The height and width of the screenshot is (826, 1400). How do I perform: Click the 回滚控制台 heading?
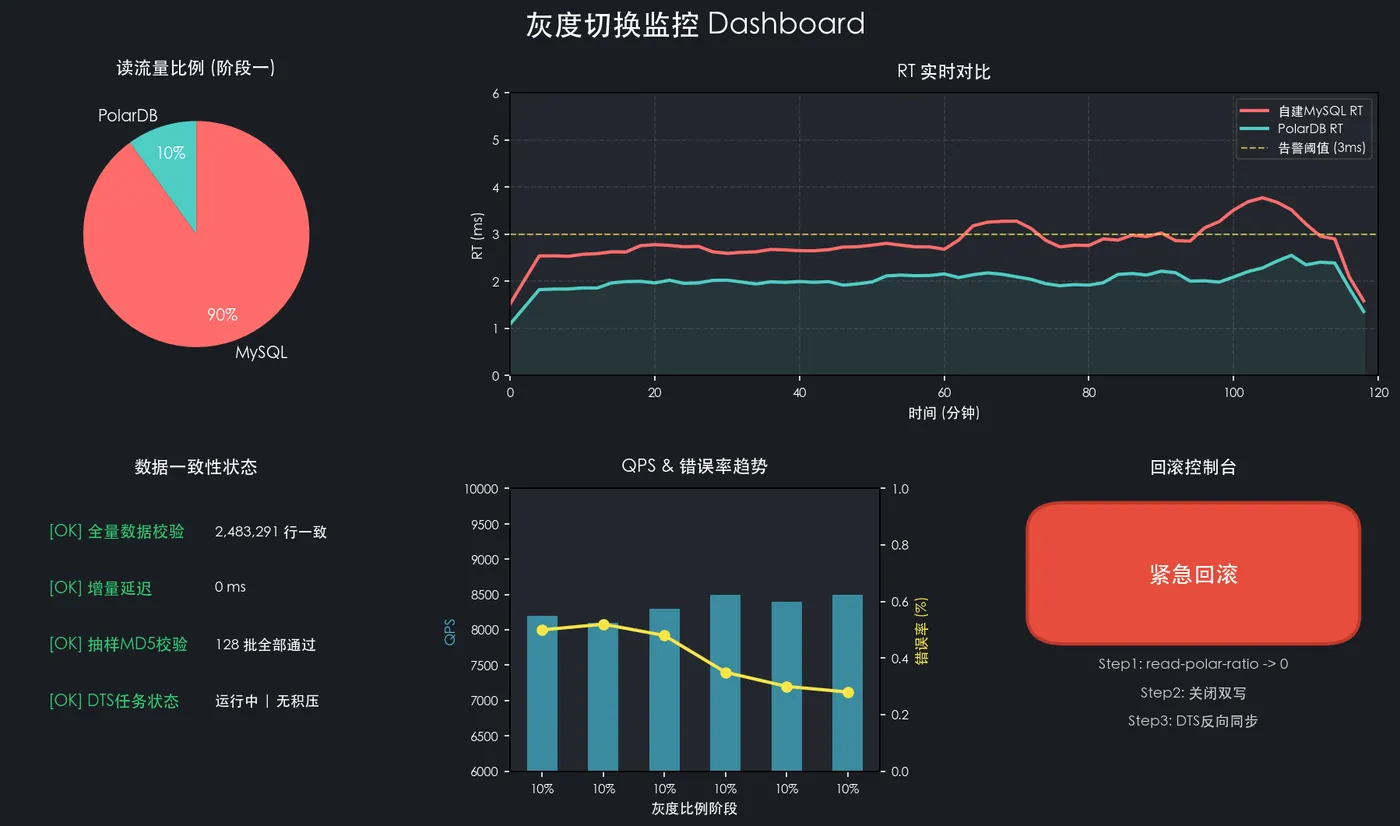[x=1194, y=467]
